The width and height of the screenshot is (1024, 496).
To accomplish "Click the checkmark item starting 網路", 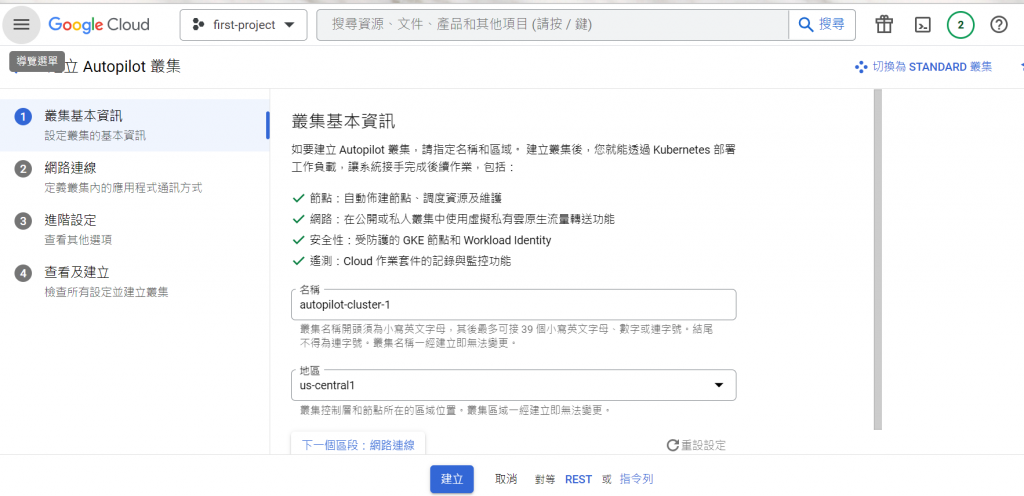I will pos(453,219).
